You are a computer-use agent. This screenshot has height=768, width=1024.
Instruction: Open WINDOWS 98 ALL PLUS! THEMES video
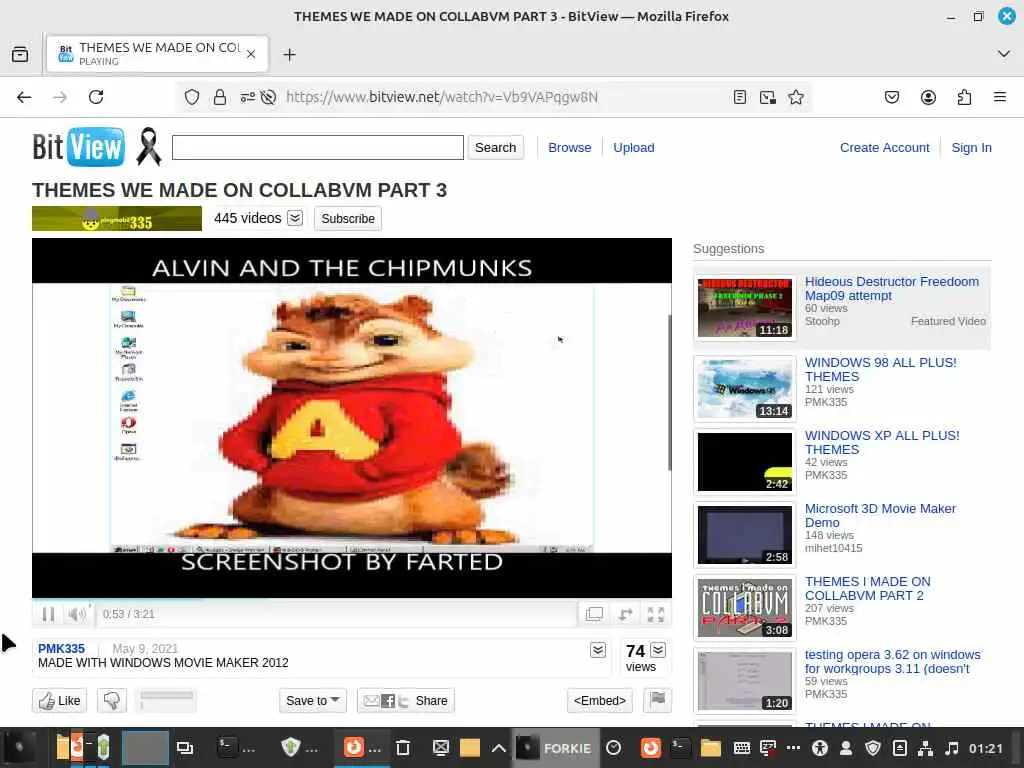click(x=880, y=370)
